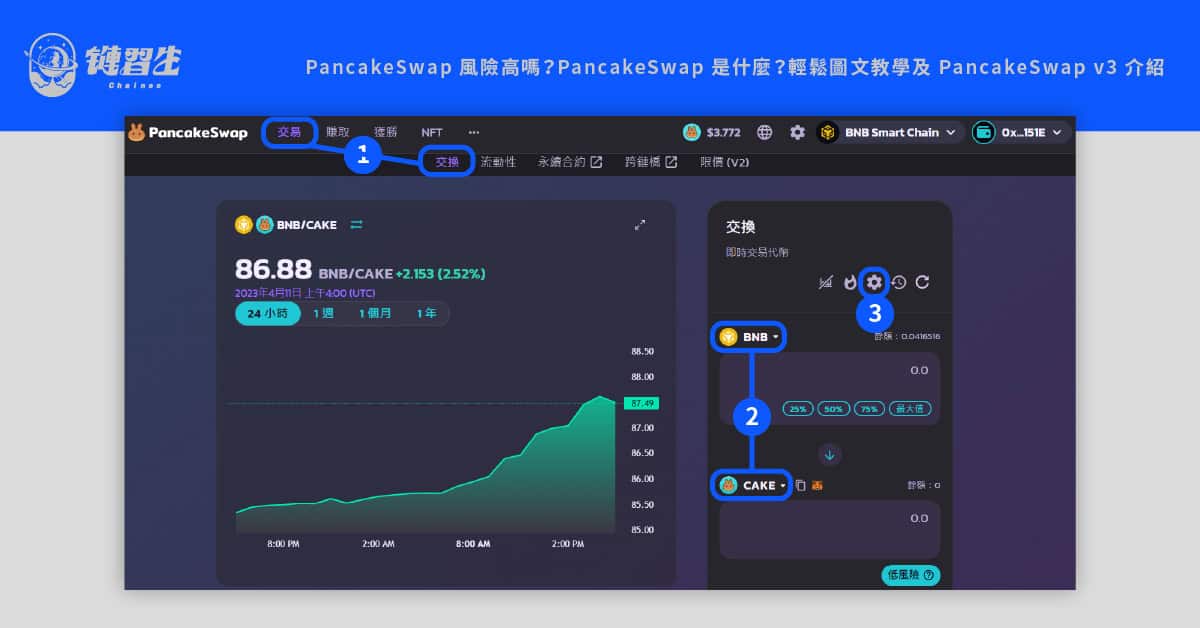
Task: Swap token positions with down arrow
Action: [x=830, y=454]
